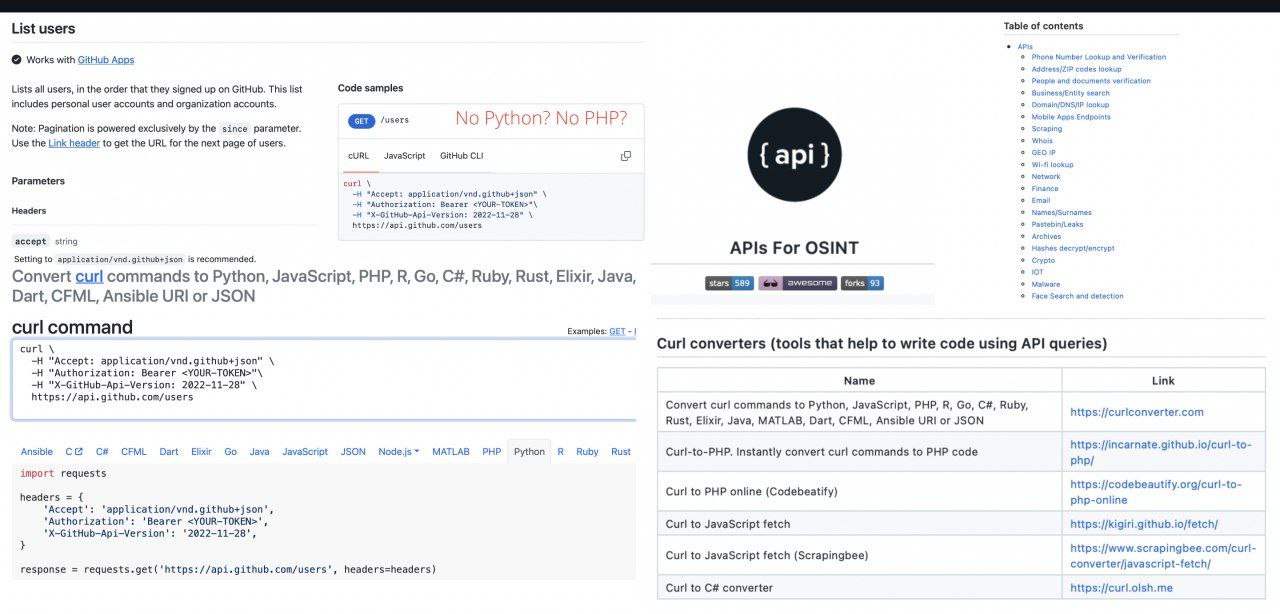Open the curlconverter.com link in the table

click(x=1136, y=412)
